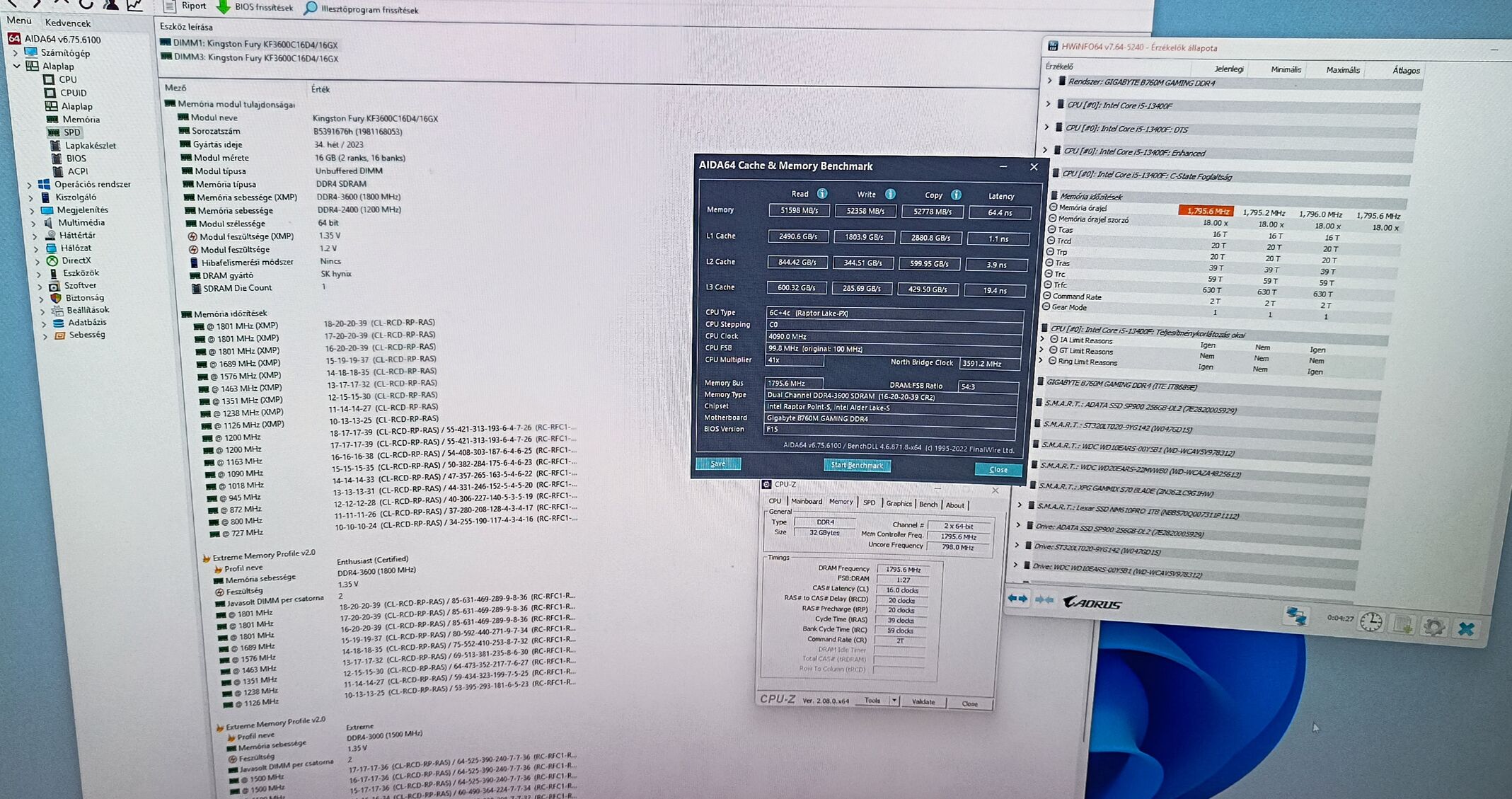Click the HWiNFO expand-columns arrows icon

[x=1017, y=598]
